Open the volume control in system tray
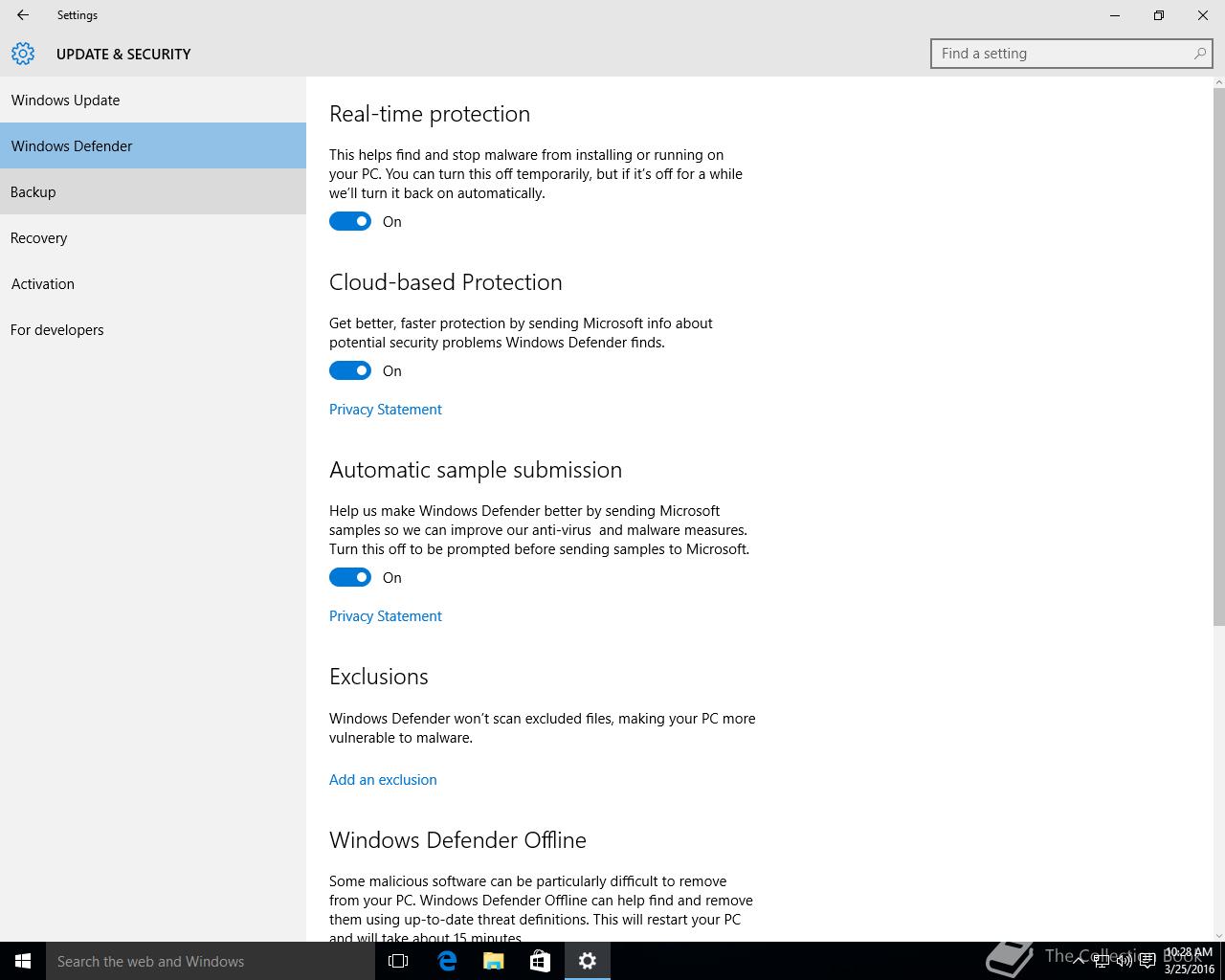1225x980 pixels. tap(1125, 961)
